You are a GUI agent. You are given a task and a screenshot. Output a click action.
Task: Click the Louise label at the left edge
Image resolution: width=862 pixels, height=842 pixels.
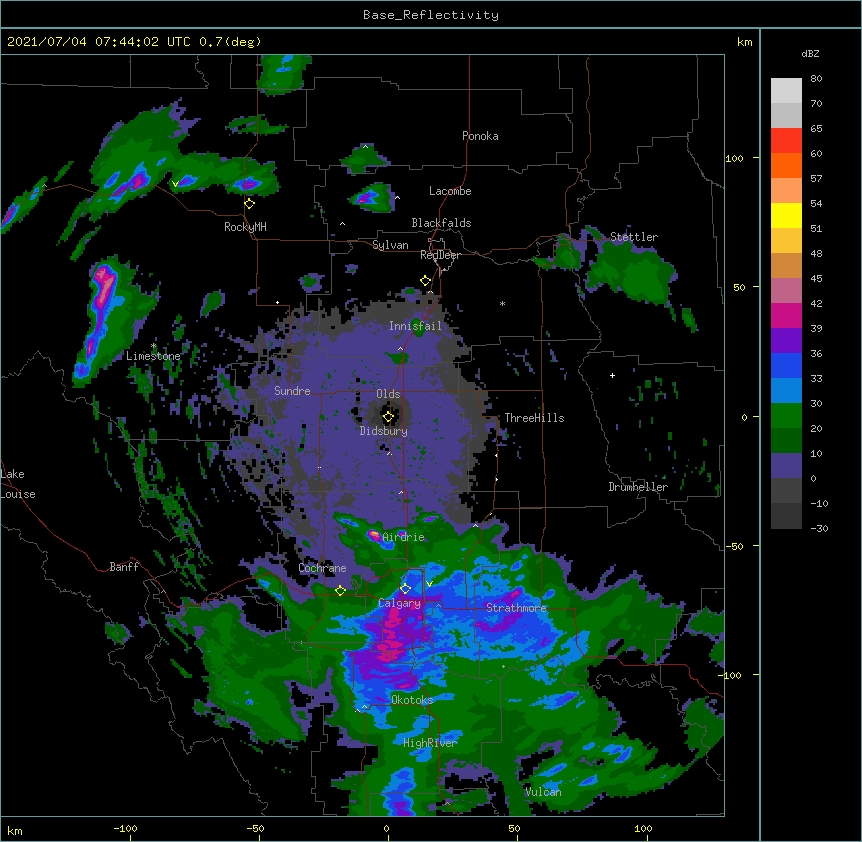pos(18,494)
